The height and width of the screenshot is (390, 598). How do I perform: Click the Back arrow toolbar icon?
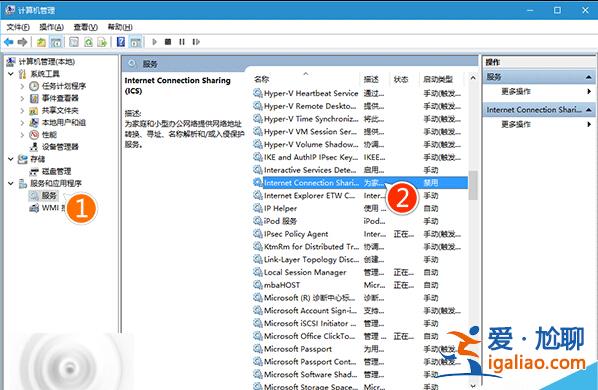[8, 42]
